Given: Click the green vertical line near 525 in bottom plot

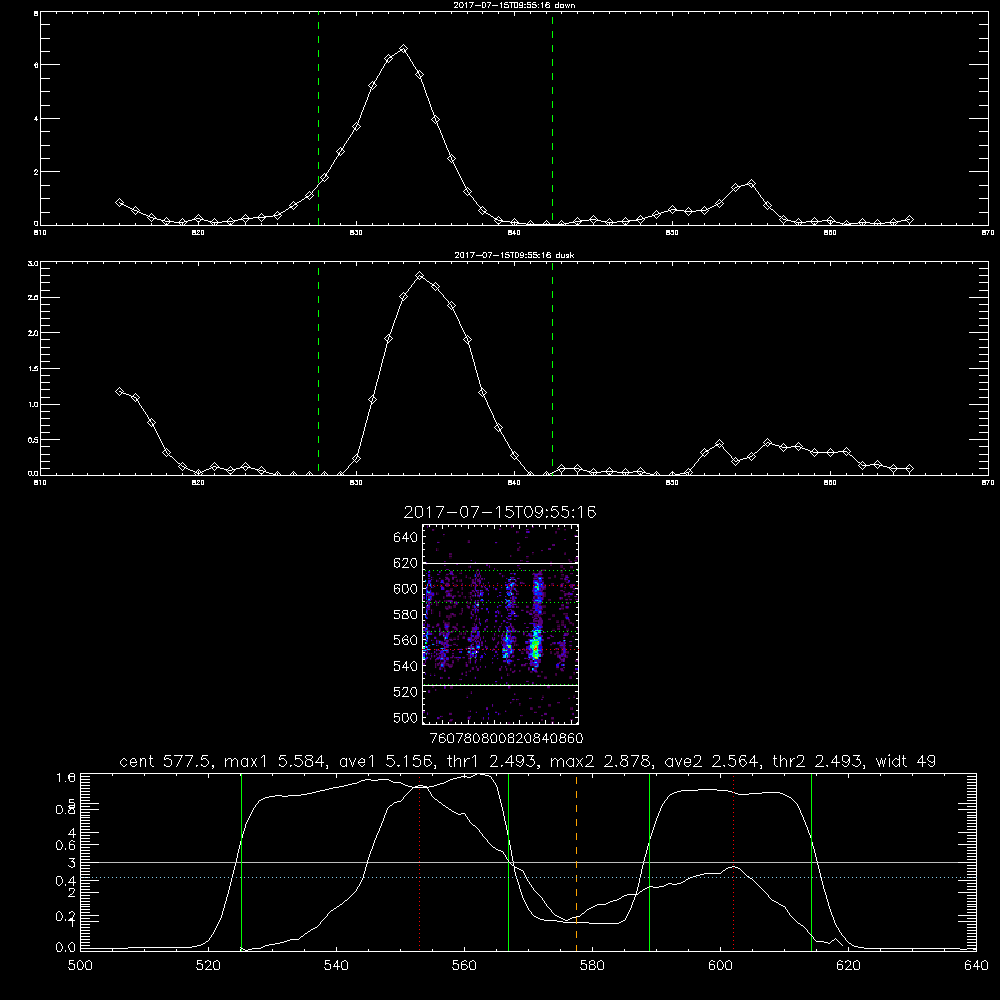Looking at the screenshot, I should point(242,861).
